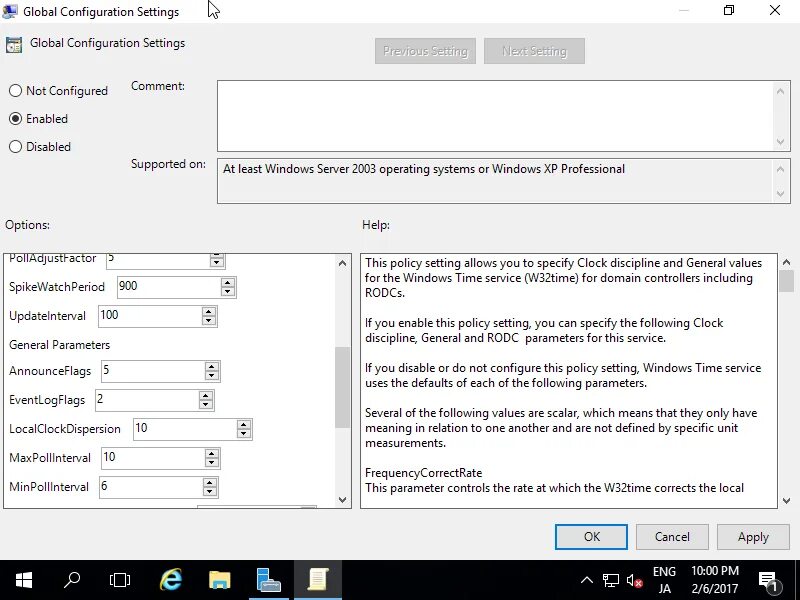Click the Next Setting button
Viewport: 800px width, 600px height.
534,51
